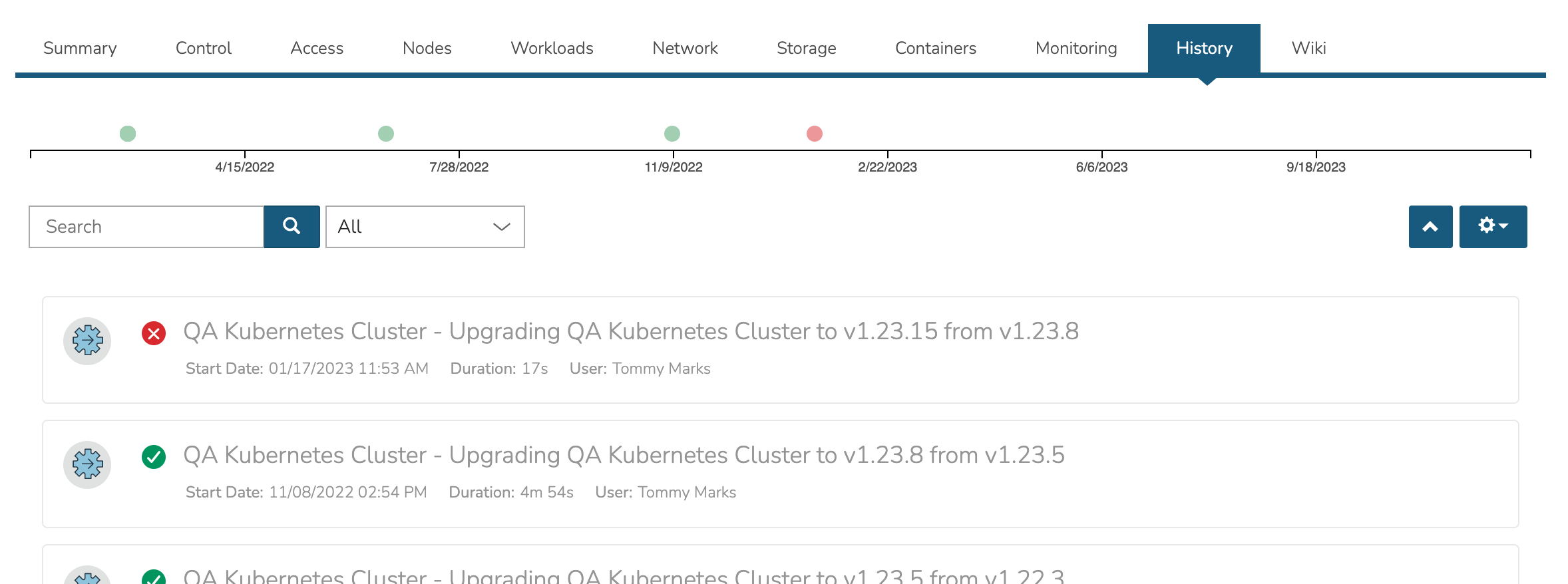1568x584 pixels.
Task: Go to the Wiki tab
Action: [x=1308, y=48]
